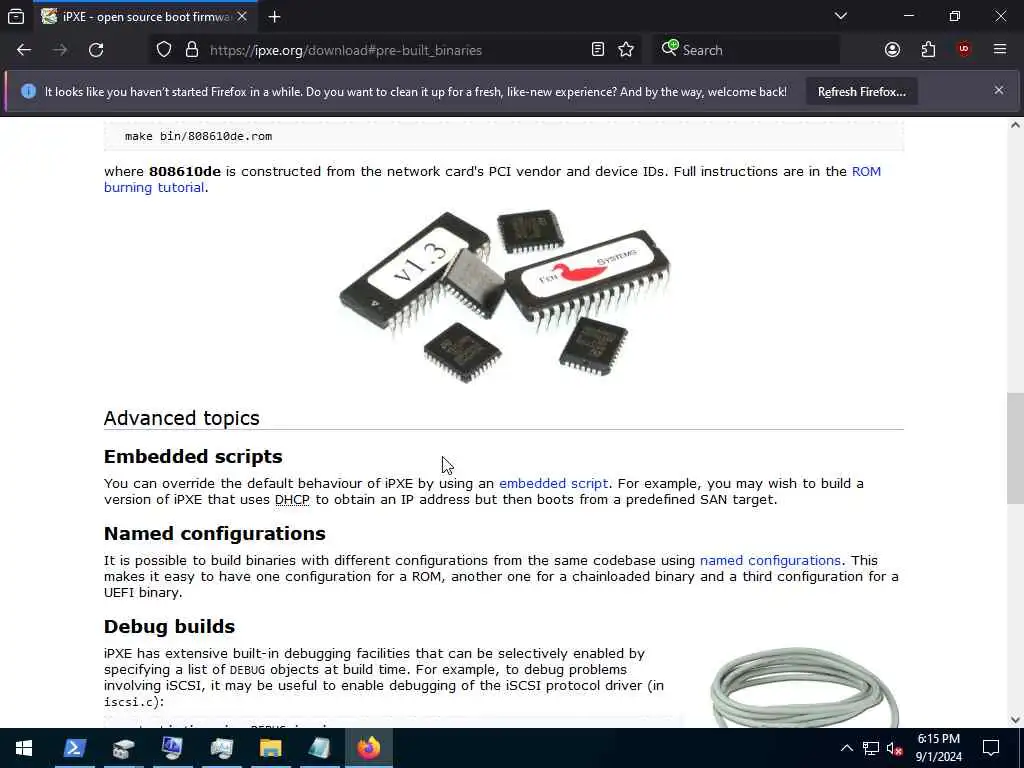Open the extensions puzzle icon
The width and height of the screenshot is (1024, 768).
point(928,50)
